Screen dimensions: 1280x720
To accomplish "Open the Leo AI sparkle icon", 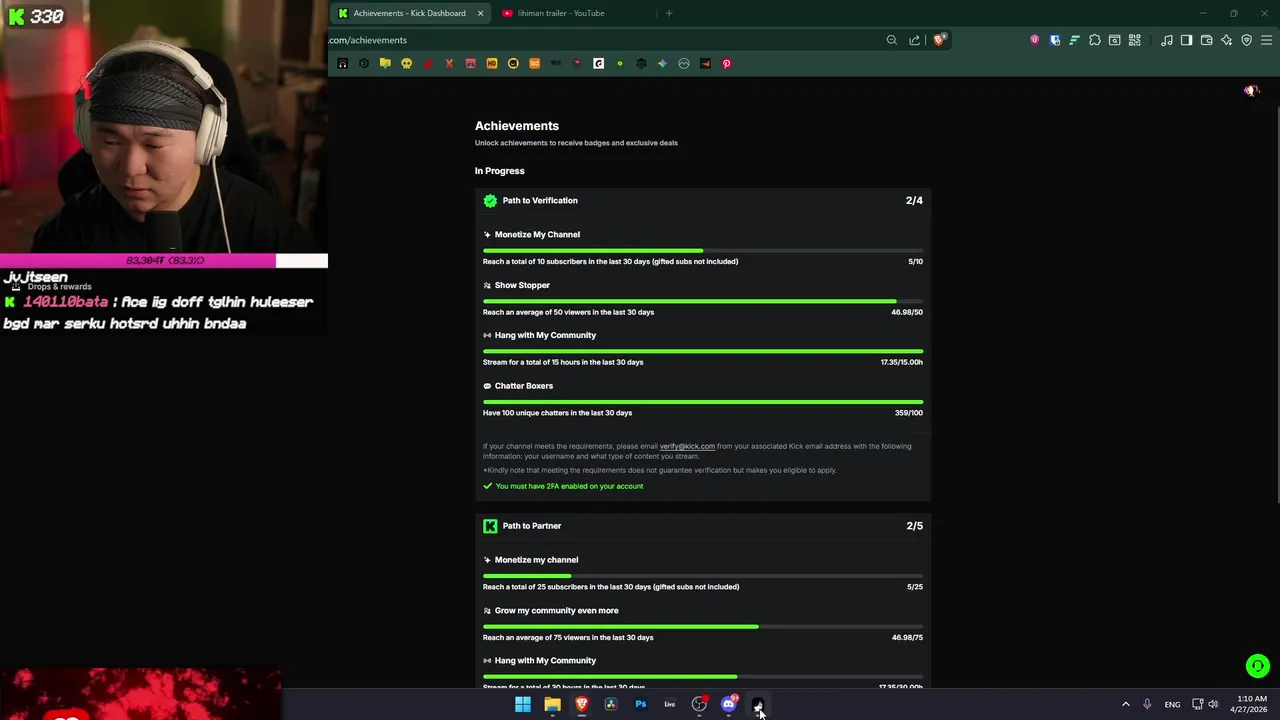I will 1226,40.
